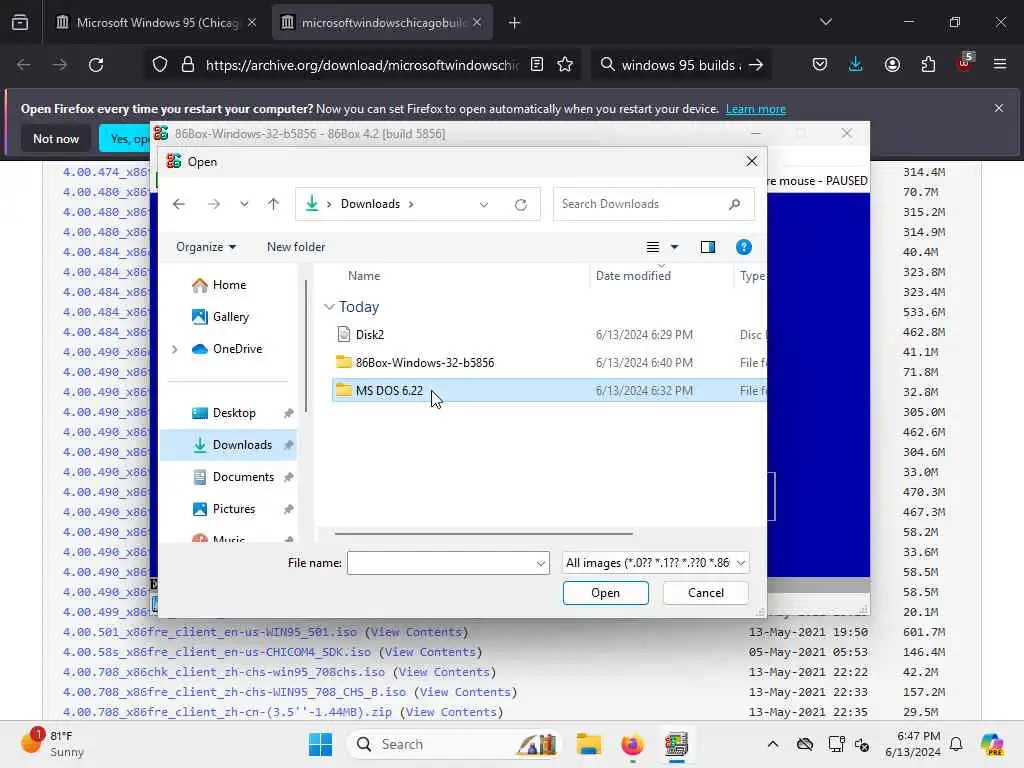The height and width of the screenshot is (768, 1024).
Task: Close the Open dialog
Action: pyautogui.click(x=752, y=161)
